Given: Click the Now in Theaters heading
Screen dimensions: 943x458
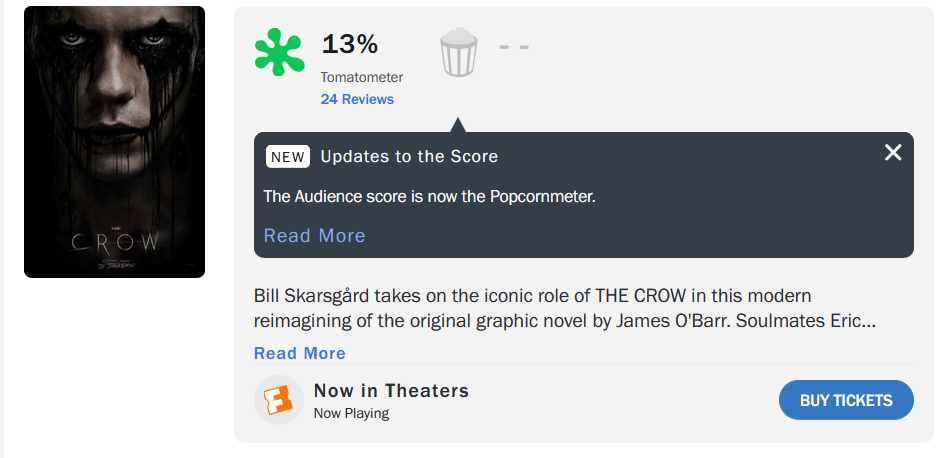Looking at the screenshot, I should pyautogui.click(x=392, y=391).
